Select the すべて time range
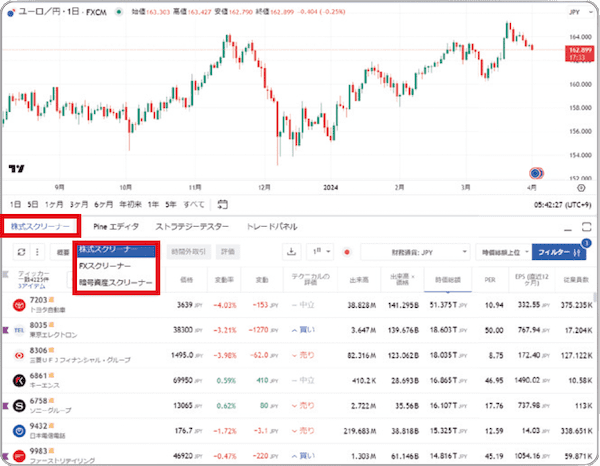 click(194, 204)
